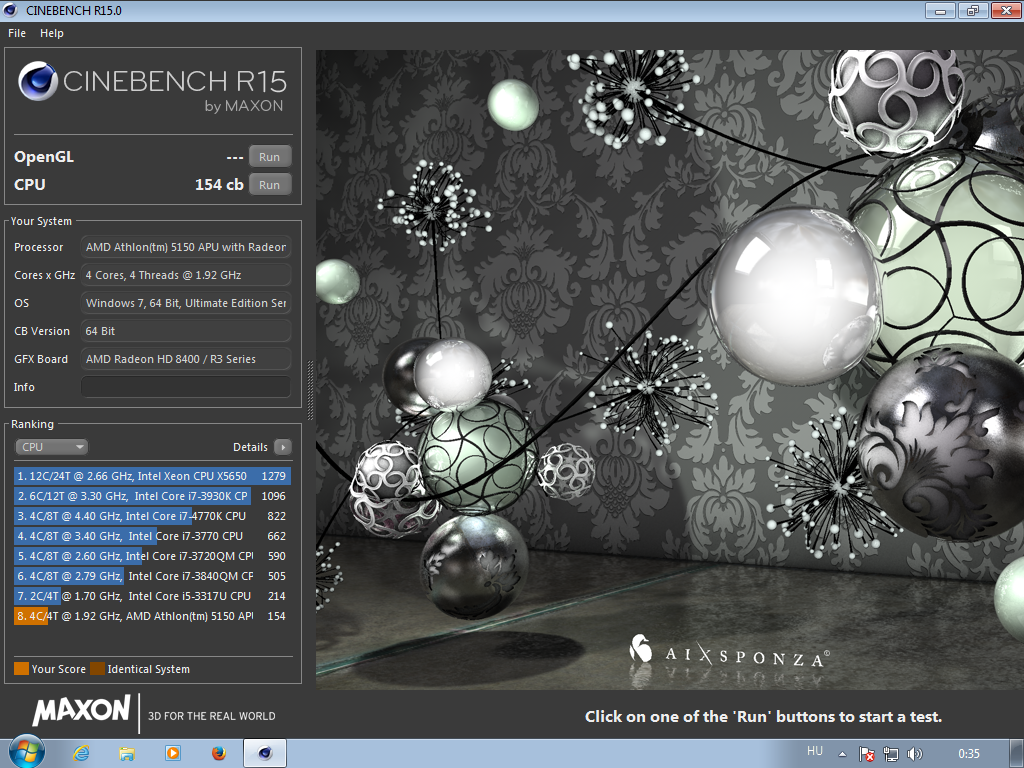
Task: Click the panel splitter handle
Action: pos(310,390)
